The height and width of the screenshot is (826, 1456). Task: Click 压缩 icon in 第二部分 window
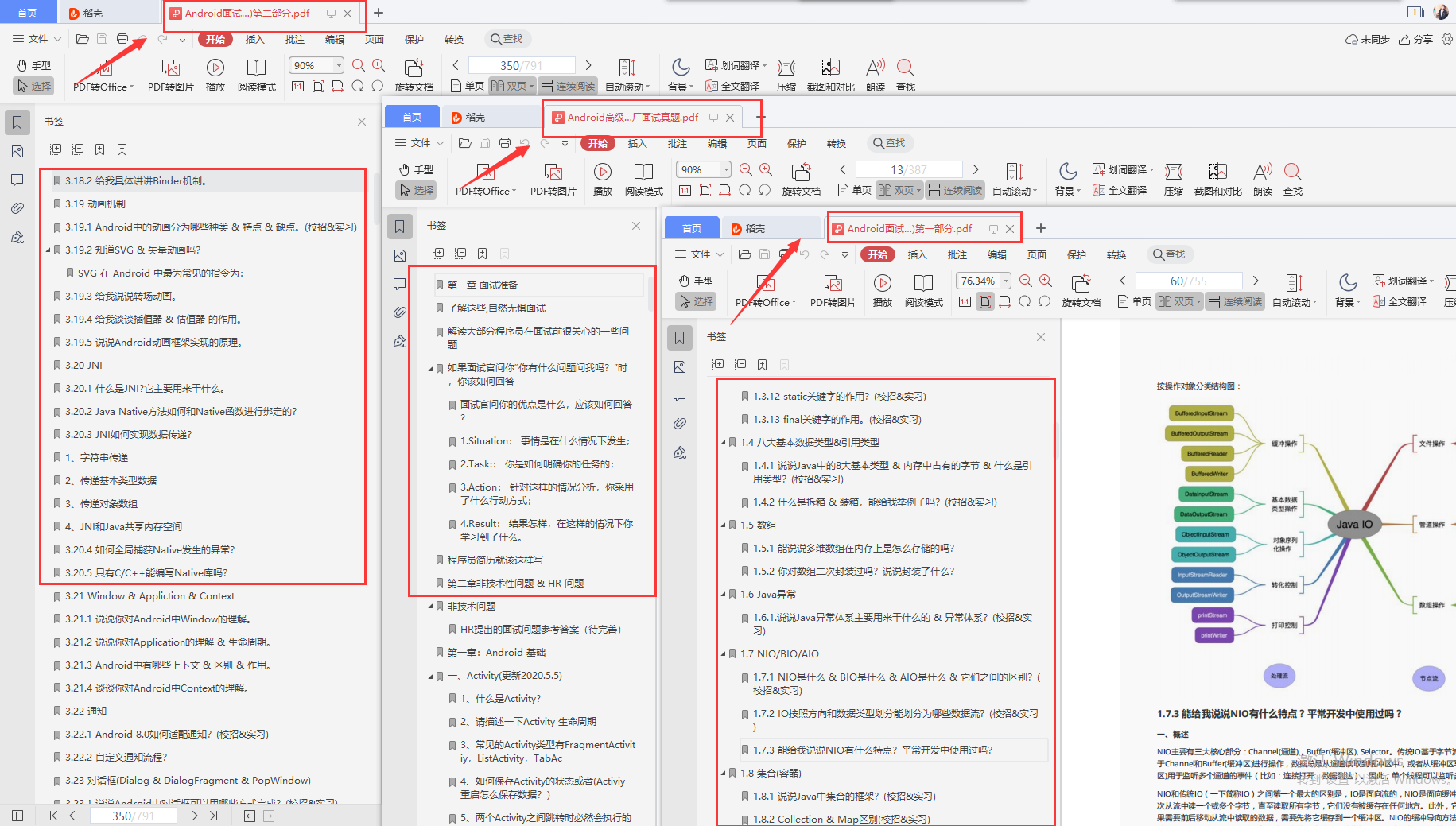(x=786, y=68)
